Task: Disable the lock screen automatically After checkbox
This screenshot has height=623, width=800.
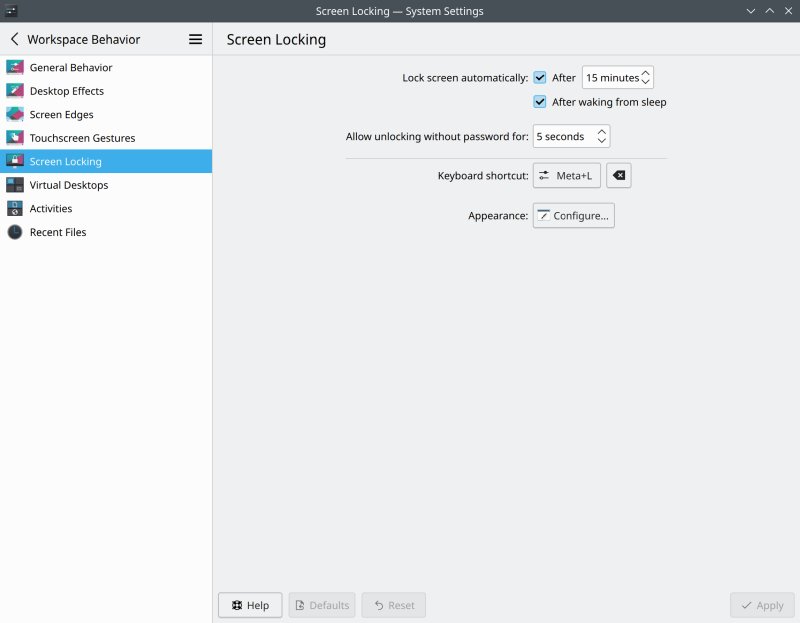Action: tap(540, 77)
